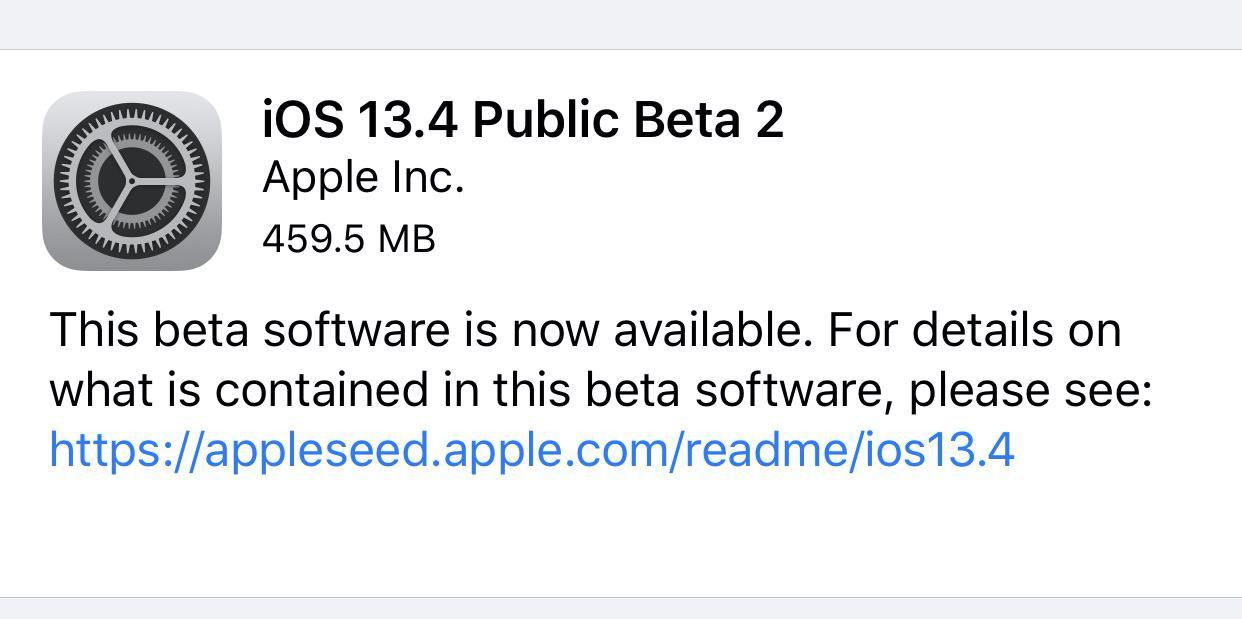Tap the empty white space below the link

621,535
